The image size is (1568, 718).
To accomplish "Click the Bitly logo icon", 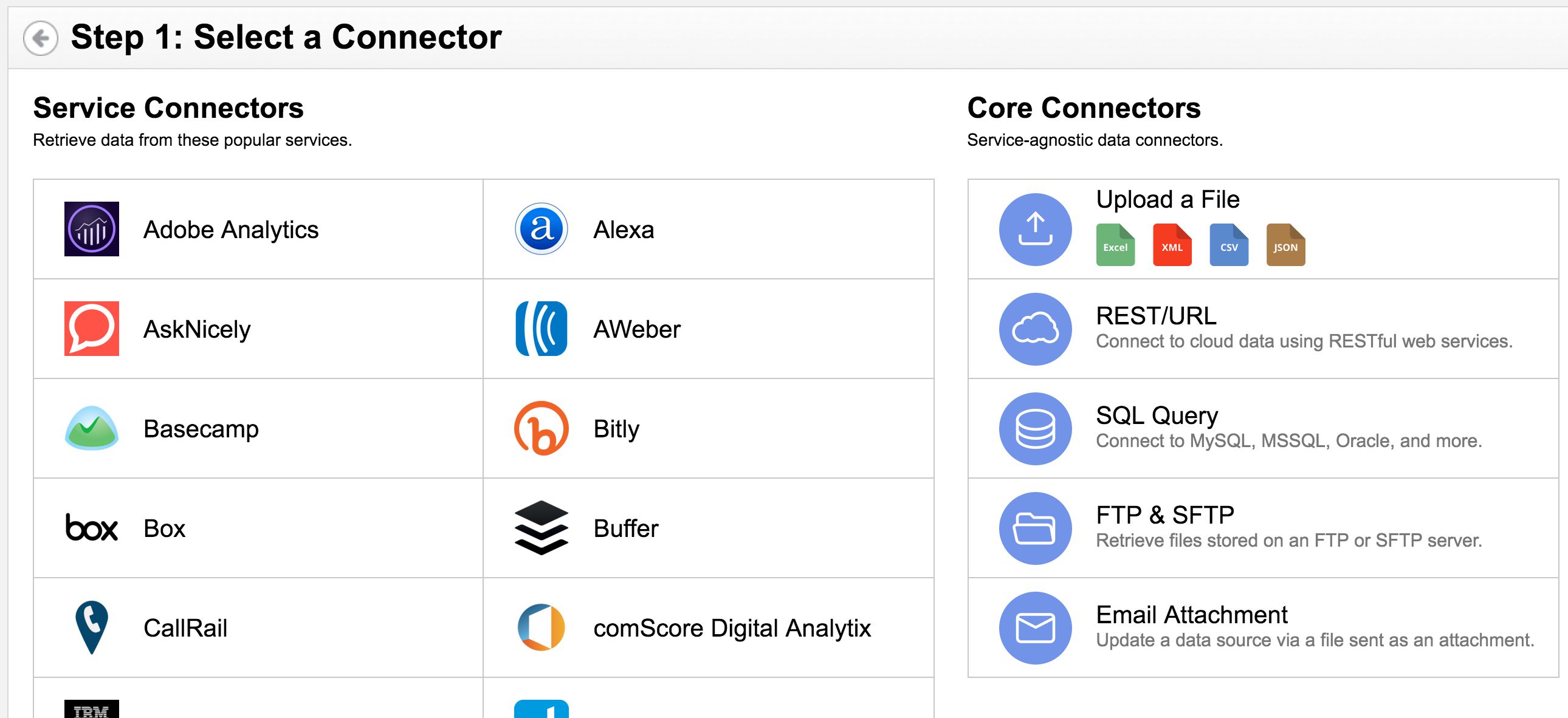I will point(541,428).
